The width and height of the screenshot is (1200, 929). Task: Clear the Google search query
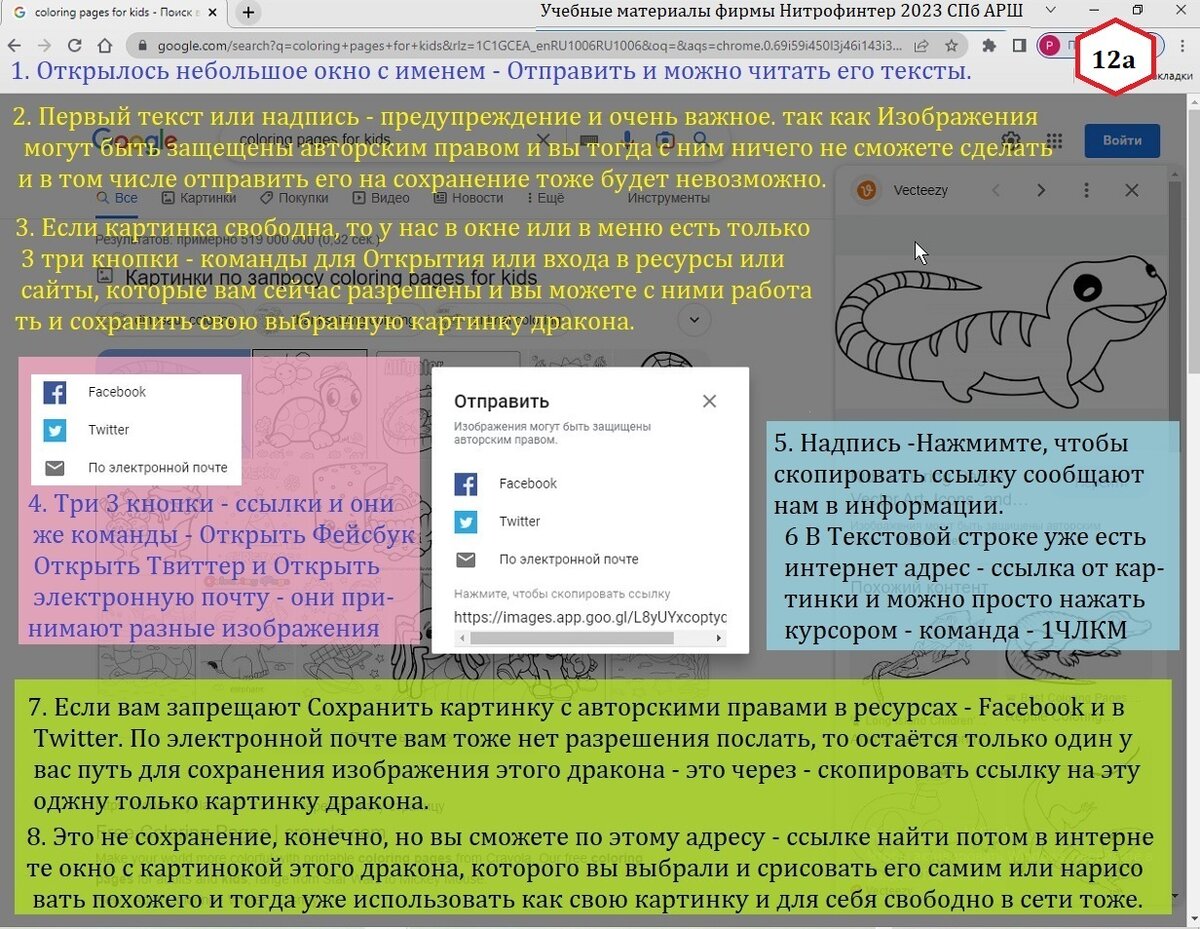[x=543, y=140]
